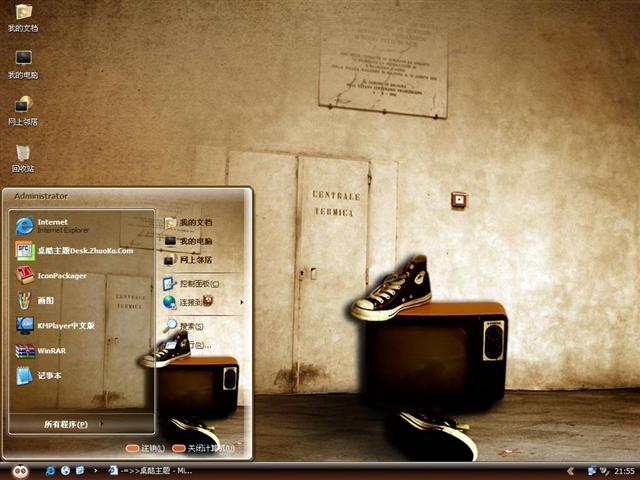Click the globe quick launch icon
Screen dimensions: 640x480
(x=65, y=471)
